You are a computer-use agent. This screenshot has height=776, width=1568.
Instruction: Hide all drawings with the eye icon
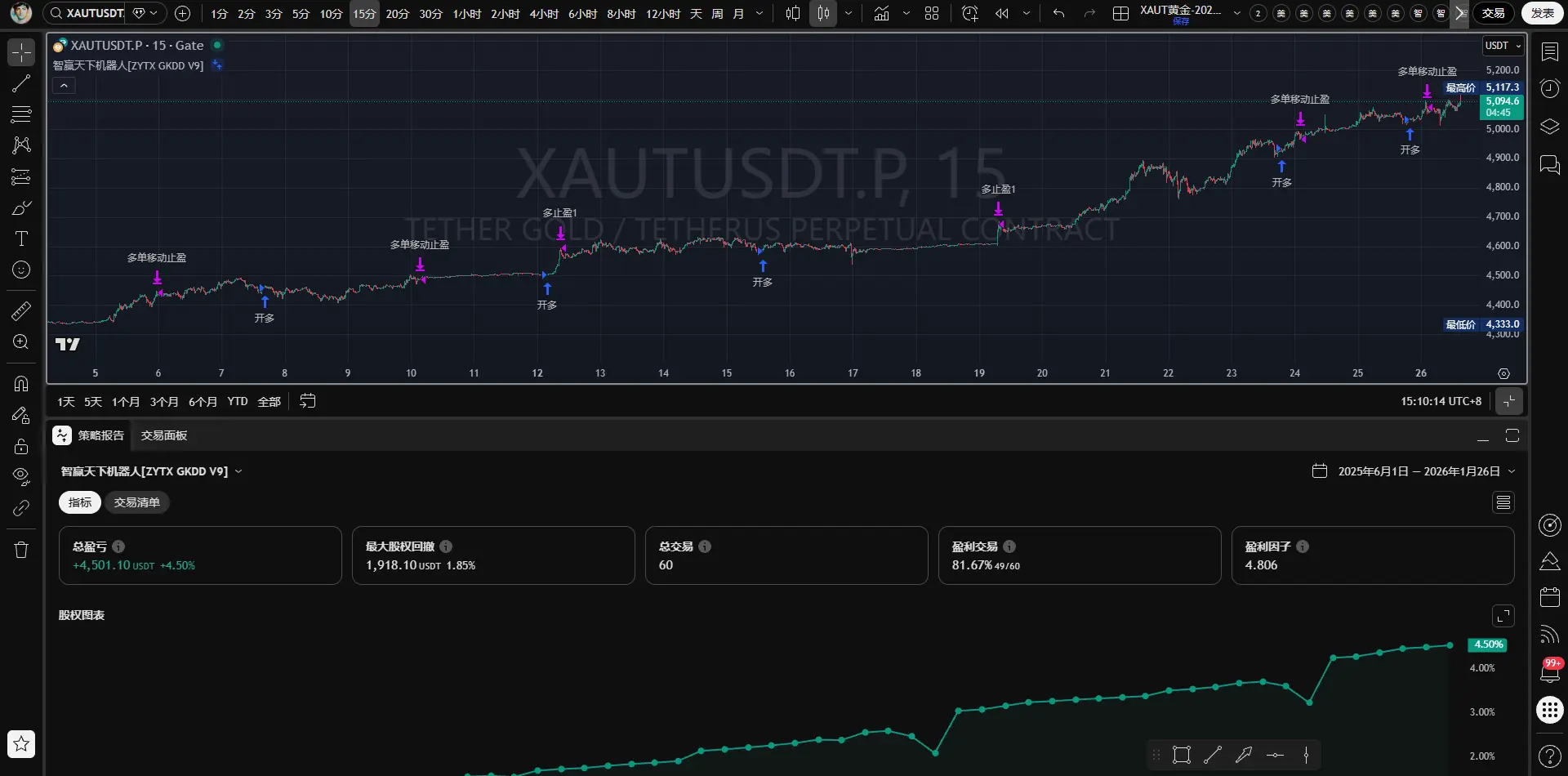click(x=21, y=476)
